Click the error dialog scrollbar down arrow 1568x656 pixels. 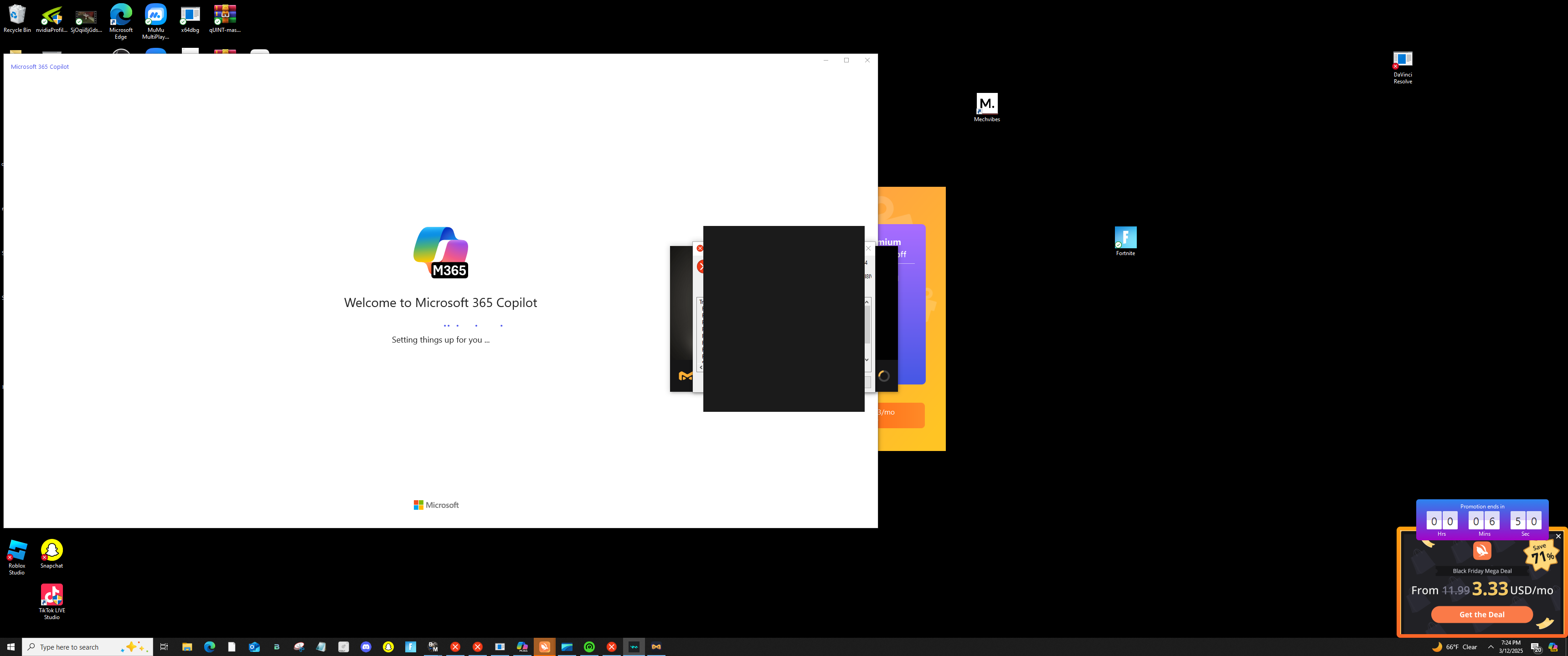pyautogui.click(x=867, y=359)
